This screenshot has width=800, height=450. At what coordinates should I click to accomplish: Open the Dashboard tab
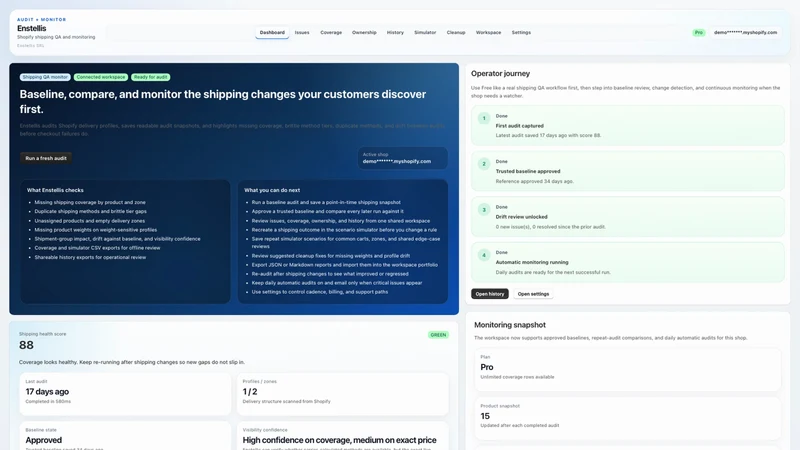tap(272, 33)
